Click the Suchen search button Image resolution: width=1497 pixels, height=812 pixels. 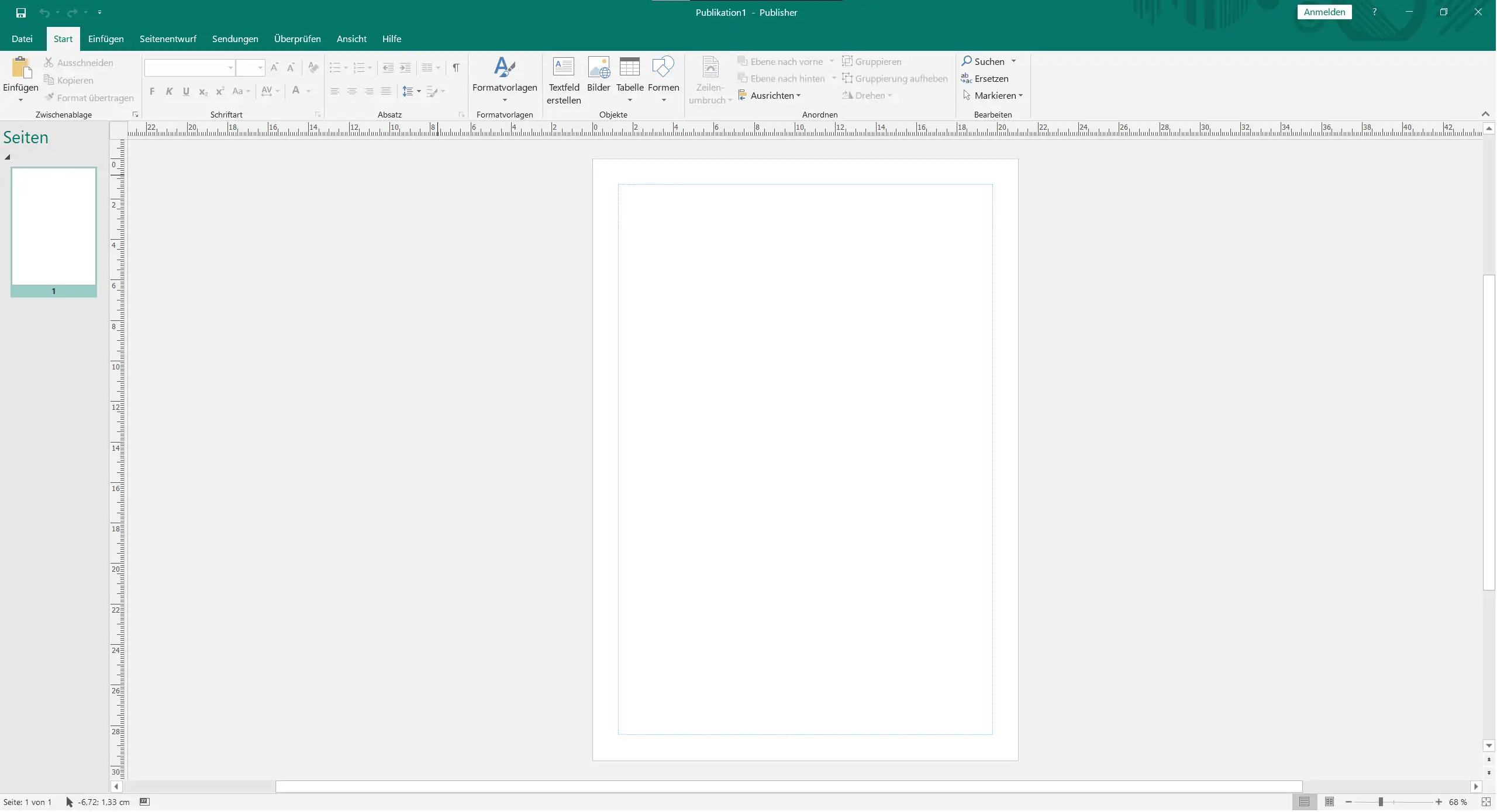coord(984,61)
